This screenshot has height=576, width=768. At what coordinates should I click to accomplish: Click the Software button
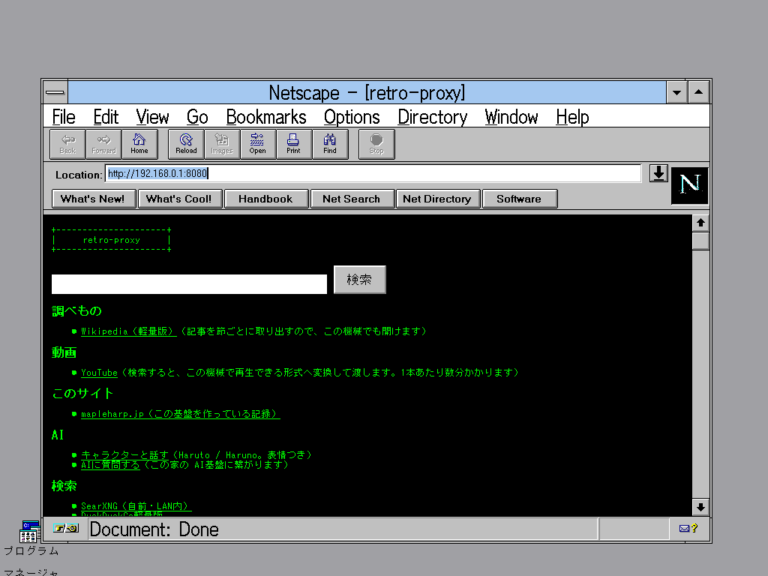(x=519, y=199)
